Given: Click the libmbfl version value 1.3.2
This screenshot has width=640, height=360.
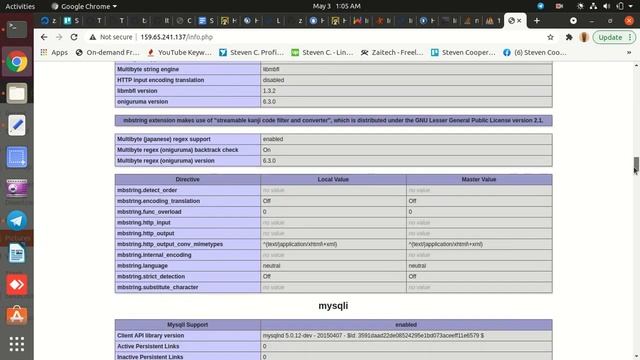Looking at the screenshot, I should (x=269, y=91).
